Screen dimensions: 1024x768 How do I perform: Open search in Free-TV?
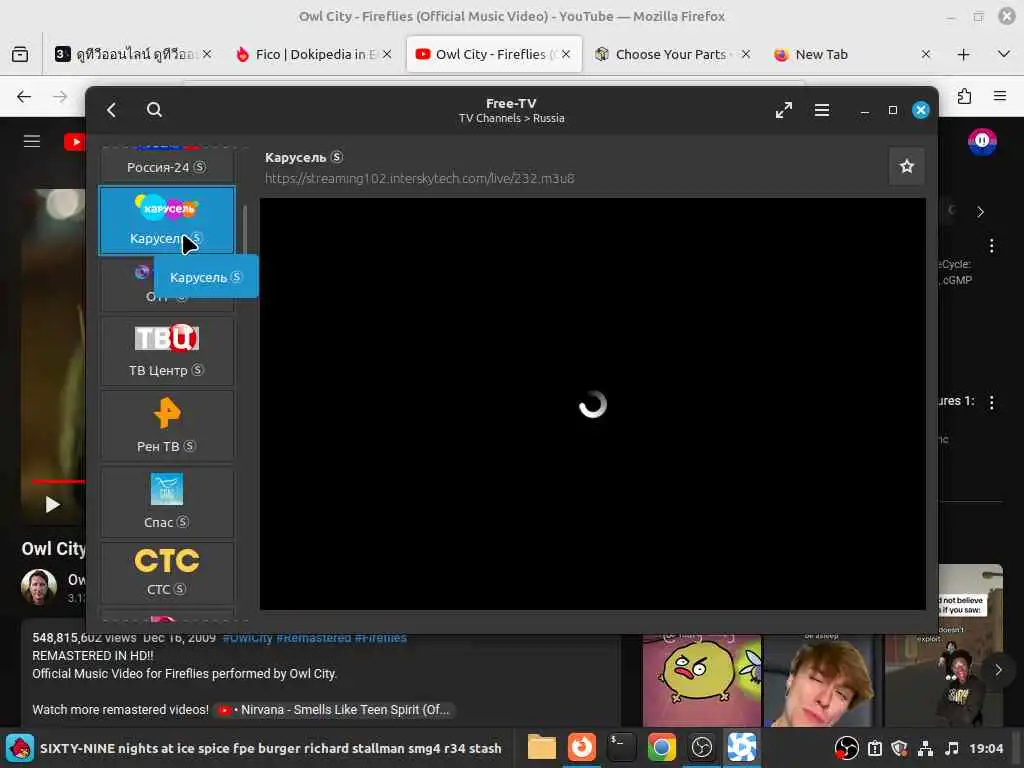[154, 110]
